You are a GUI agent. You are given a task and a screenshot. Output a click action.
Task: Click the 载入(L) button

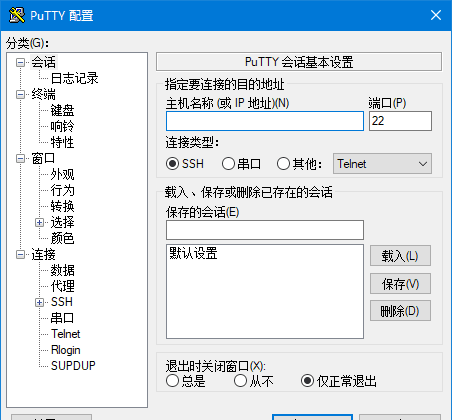click(400, 256)
